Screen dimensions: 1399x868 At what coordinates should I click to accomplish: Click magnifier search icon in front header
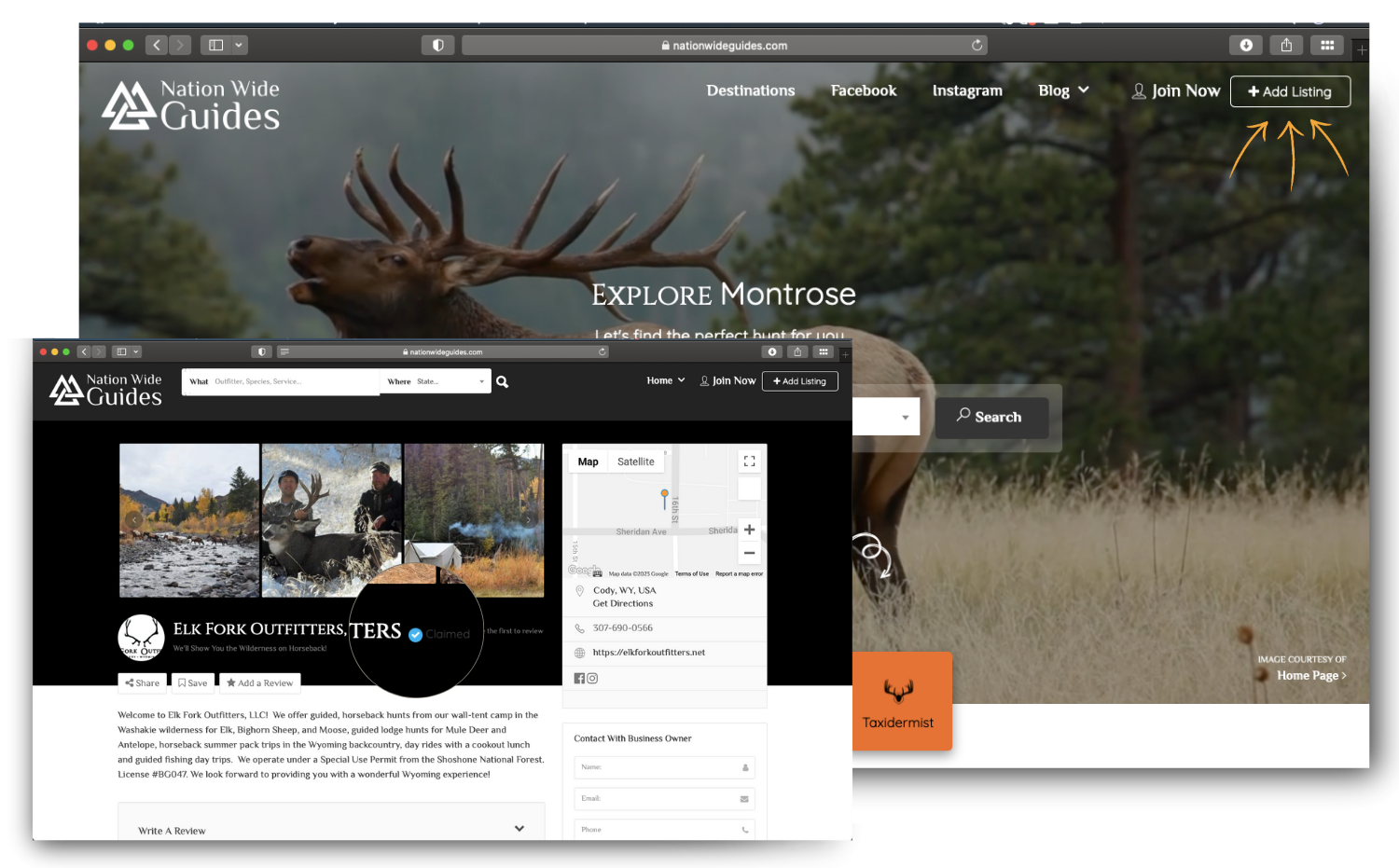503,381
